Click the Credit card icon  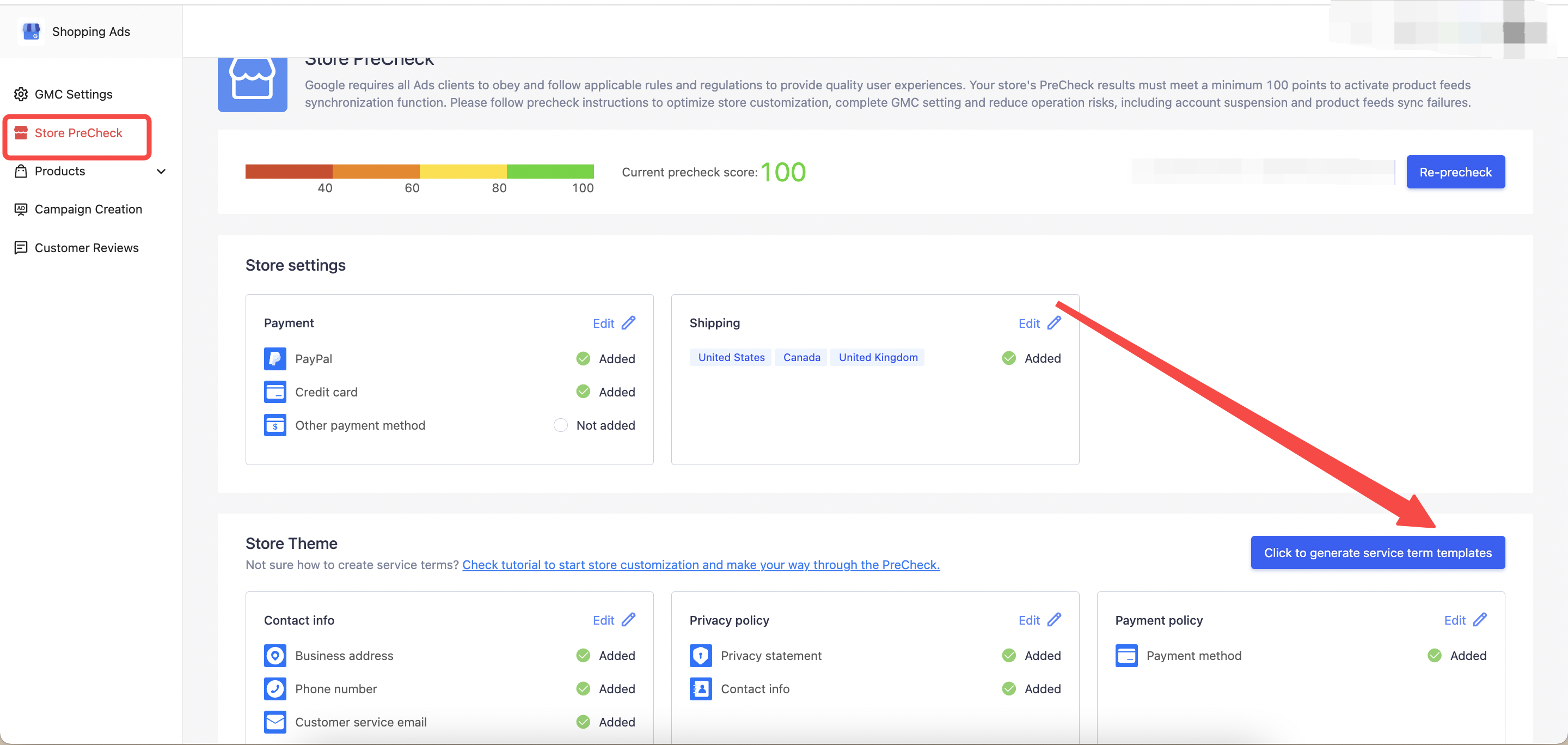(x=274, y=392)
